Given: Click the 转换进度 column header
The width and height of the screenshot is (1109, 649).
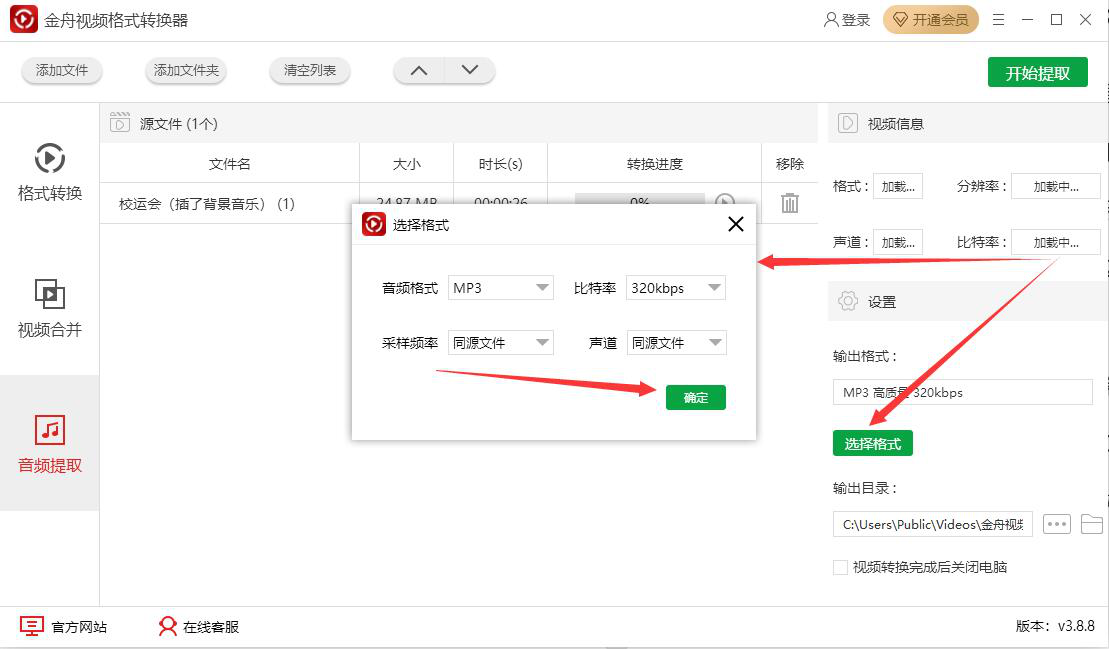Looking at the screenshot, I should pos(655,164).
